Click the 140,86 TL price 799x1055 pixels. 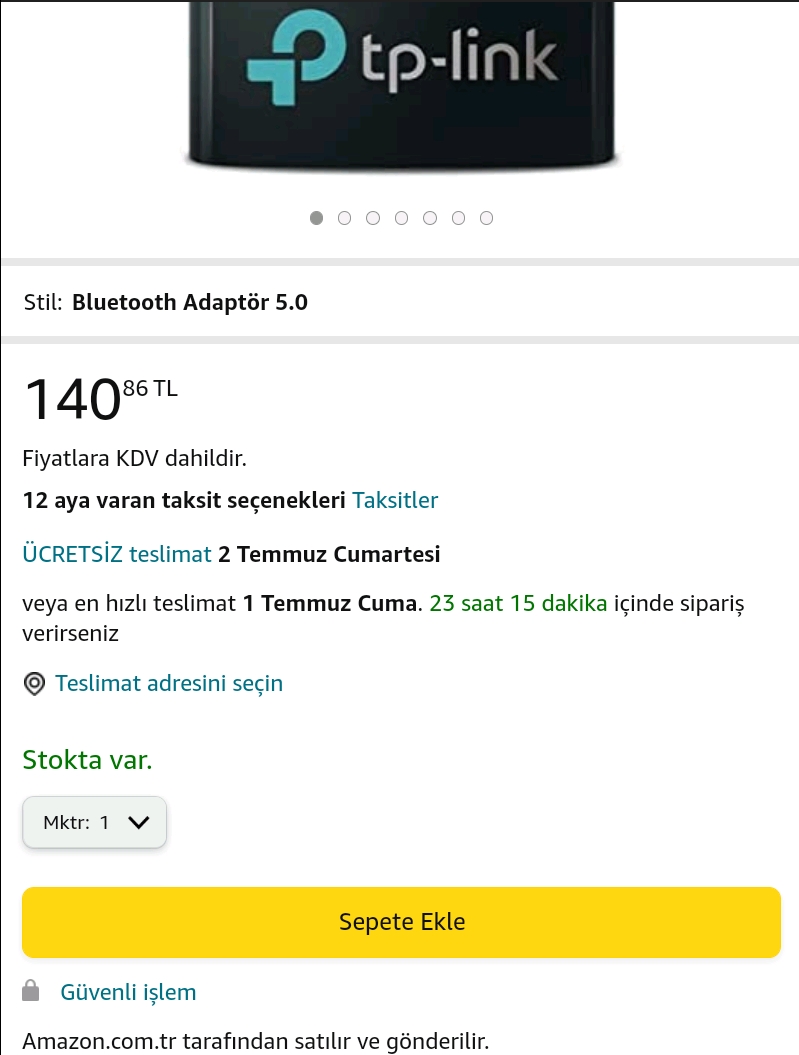tap(100, 398)
